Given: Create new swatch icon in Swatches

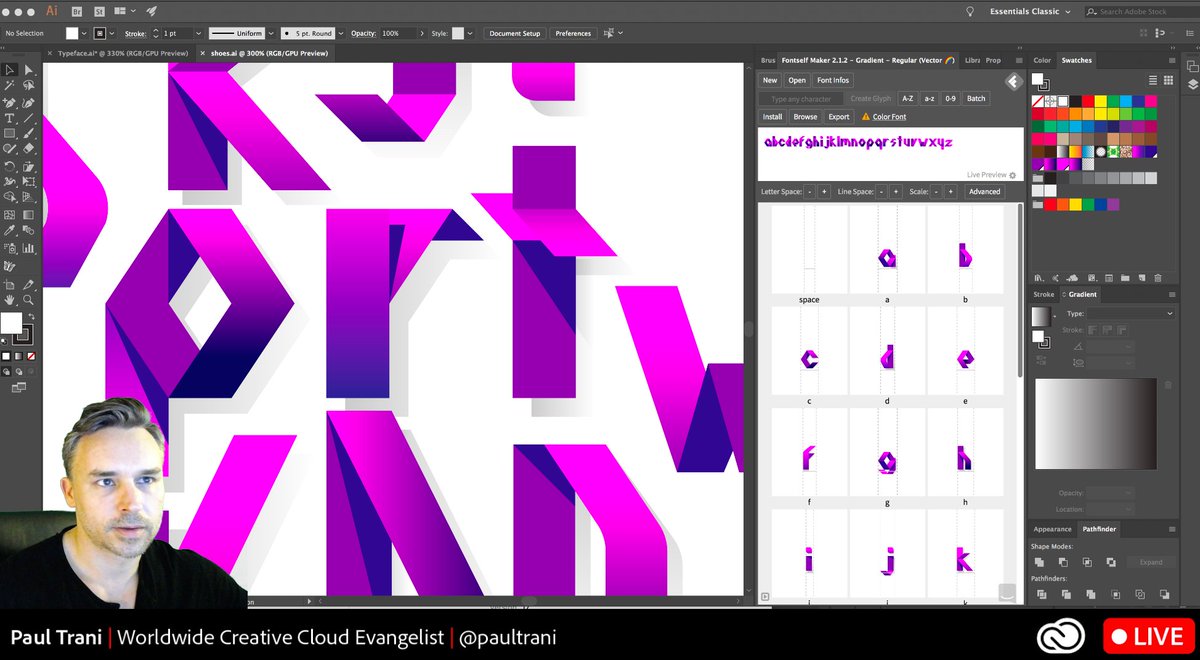Looking at the screenshot, I should tap(1141, 278).
